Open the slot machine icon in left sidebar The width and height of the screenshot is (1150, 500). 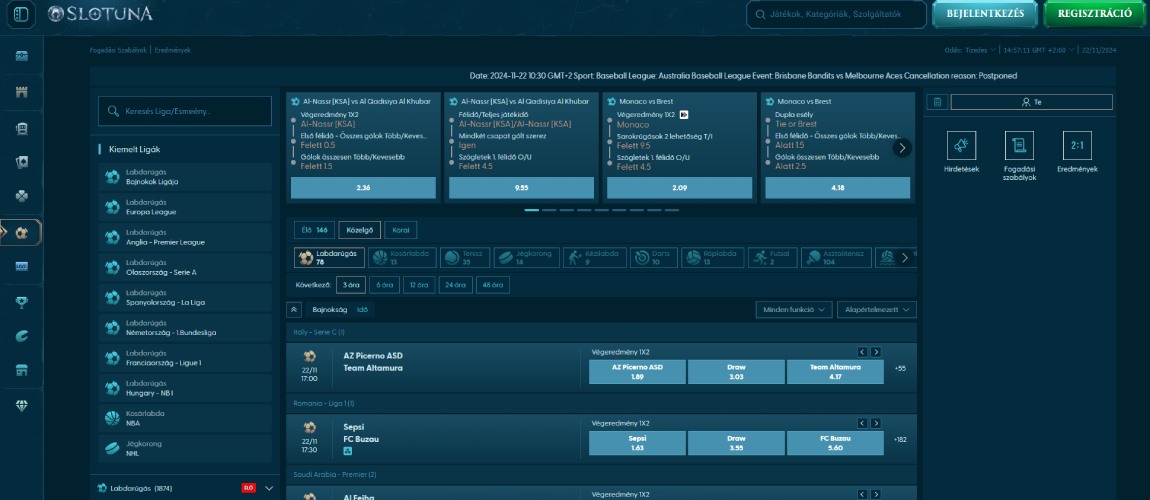[21, 128]
